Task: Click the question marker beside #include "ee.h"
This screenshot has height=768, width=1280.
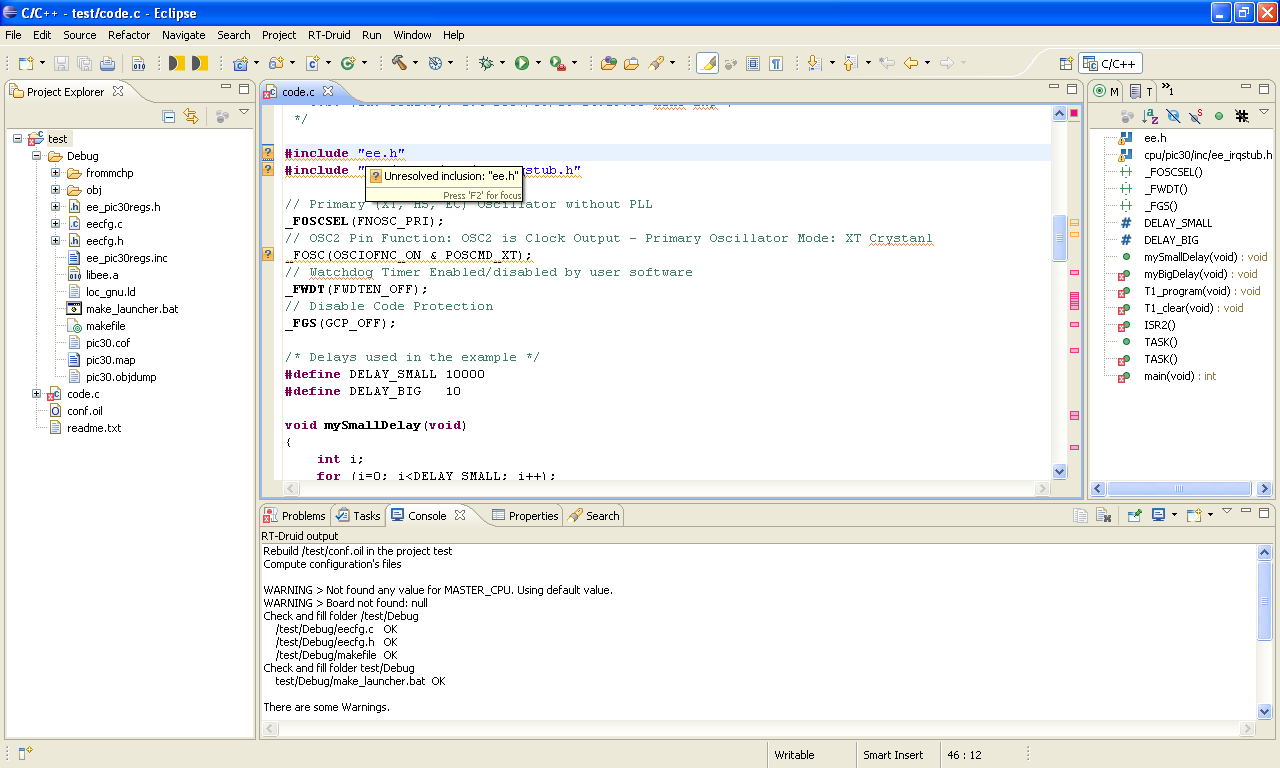Action: [268, 153]
